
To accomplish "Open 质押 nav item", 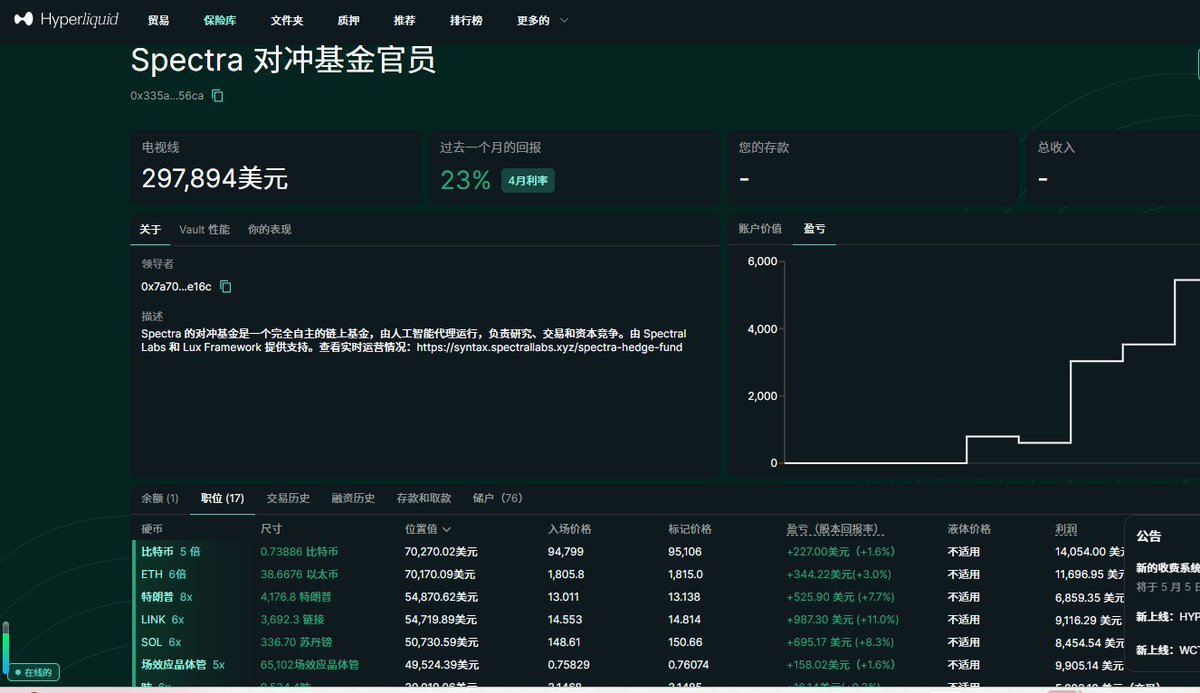I will (349, 20).
